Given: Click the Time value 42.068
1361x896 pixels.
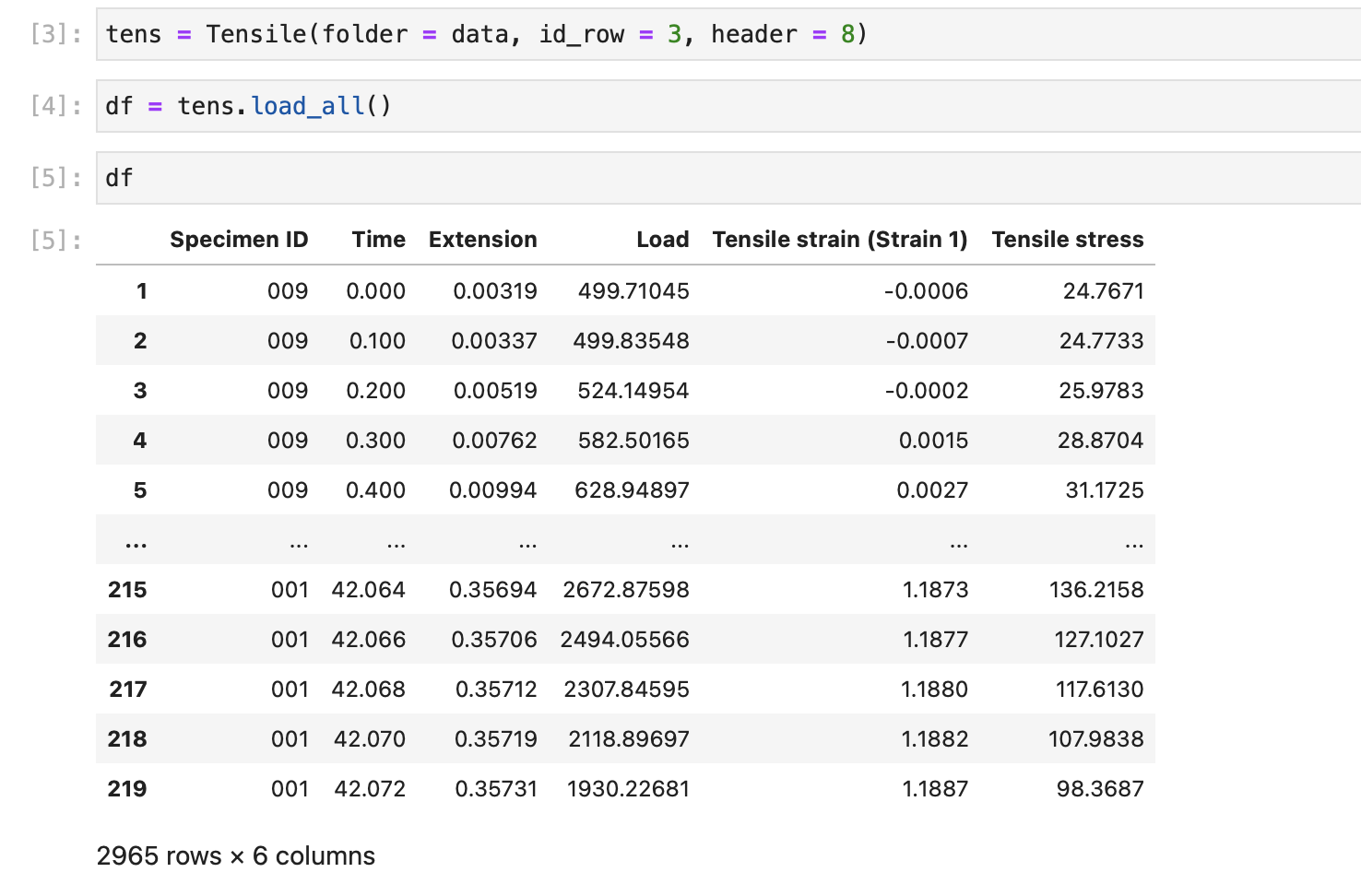Looking at the screenshot, I should coord(369,690).
